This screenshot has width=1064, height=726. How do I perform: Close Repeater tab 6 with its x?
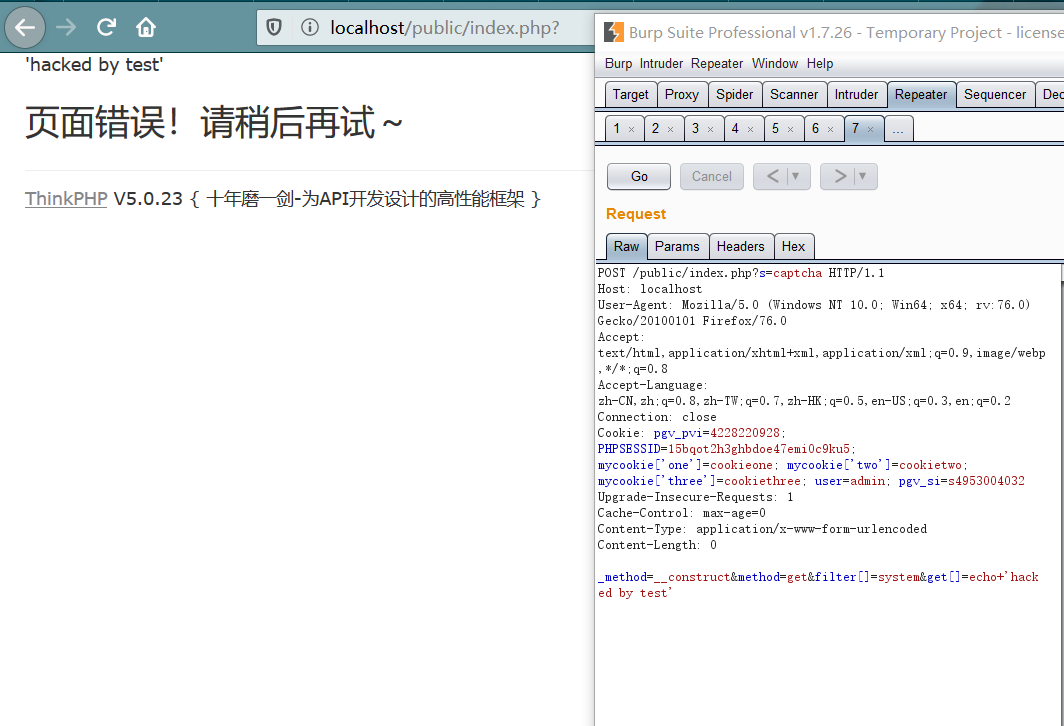tap(831, 130)
